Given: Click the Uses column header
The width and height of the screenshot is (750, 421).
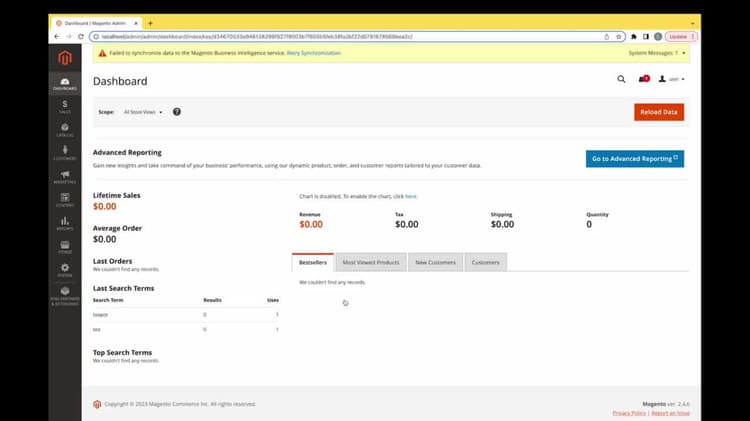Looking at the screenshot, I should click(273, 300).
